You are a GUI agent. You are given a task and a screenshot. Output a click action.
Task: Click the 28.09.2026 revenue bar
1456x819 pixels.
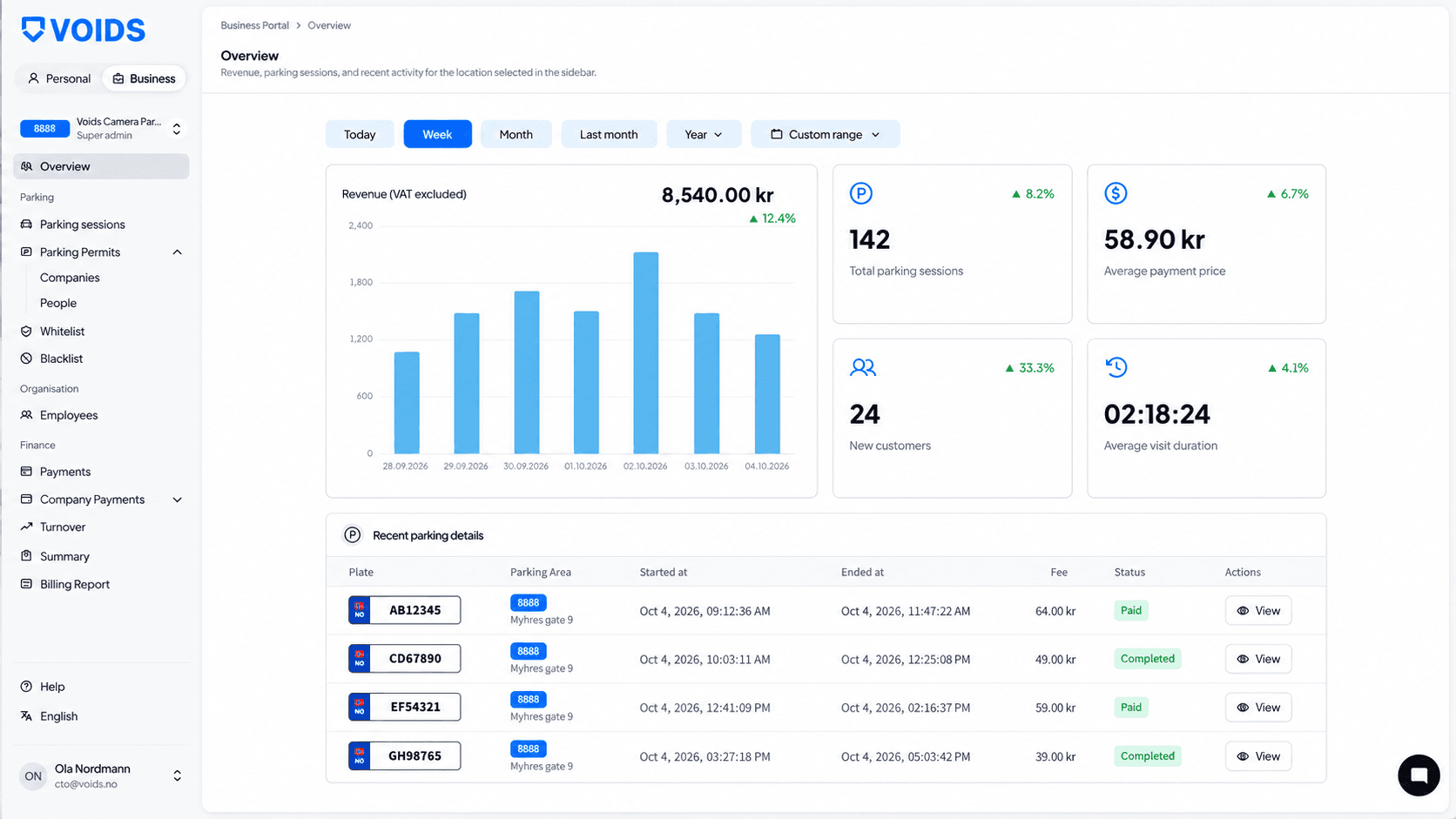[x=407, y=403]
